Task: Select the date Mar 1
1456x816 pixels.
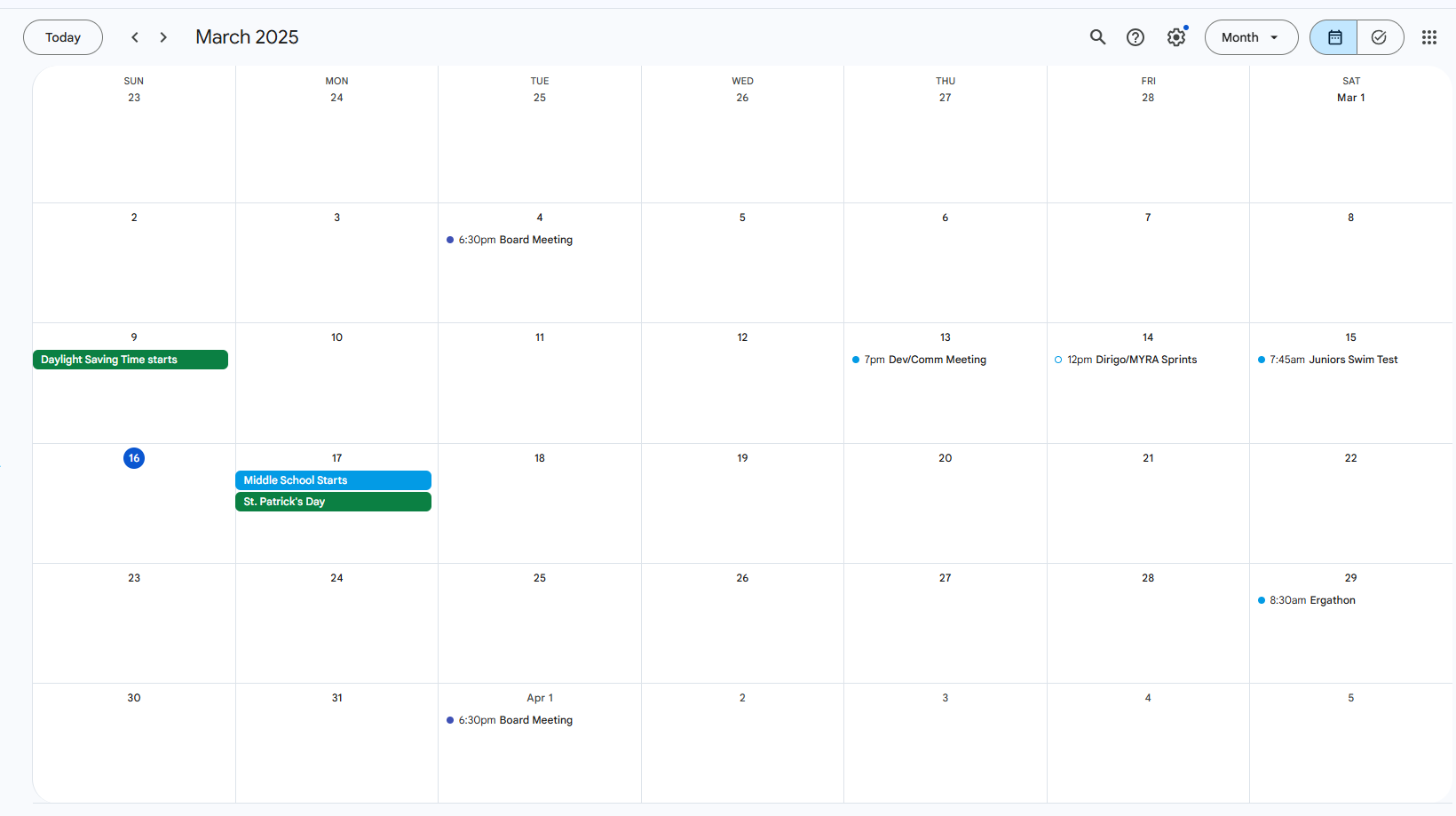Action: click(x=1350, y=98)
